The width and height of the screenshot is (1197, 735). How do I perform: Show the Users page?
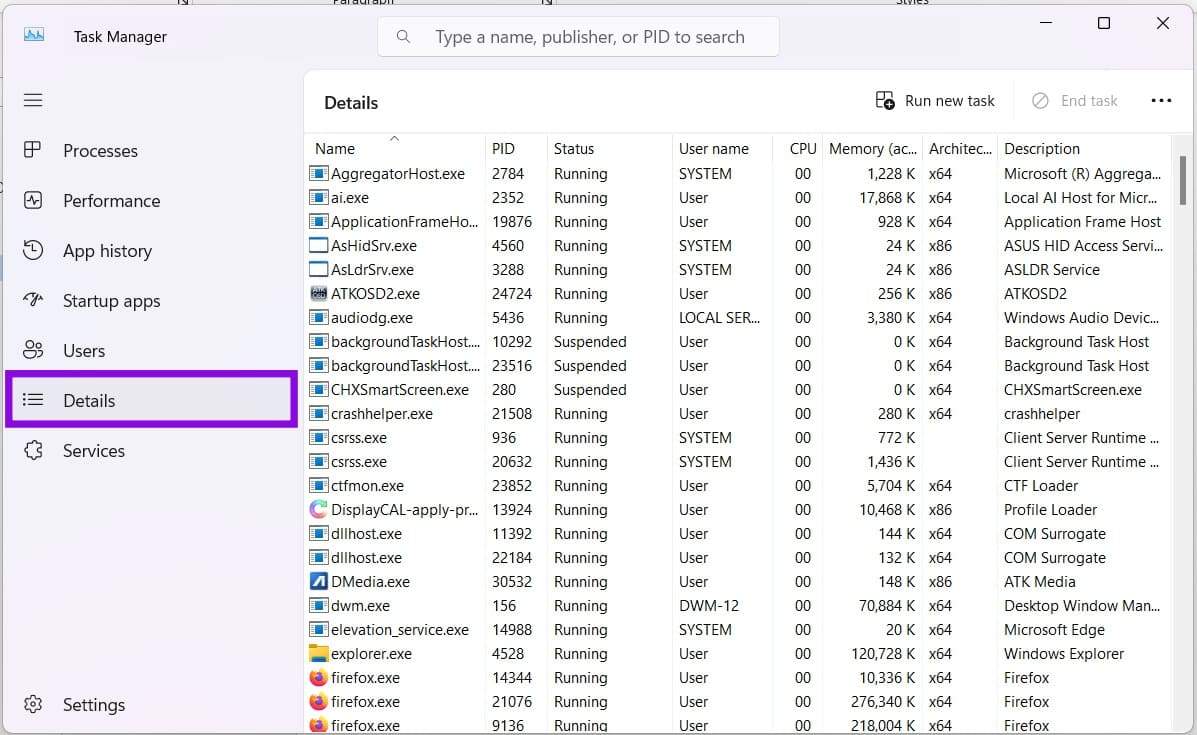pyautogui.click(x=151, y=350)
